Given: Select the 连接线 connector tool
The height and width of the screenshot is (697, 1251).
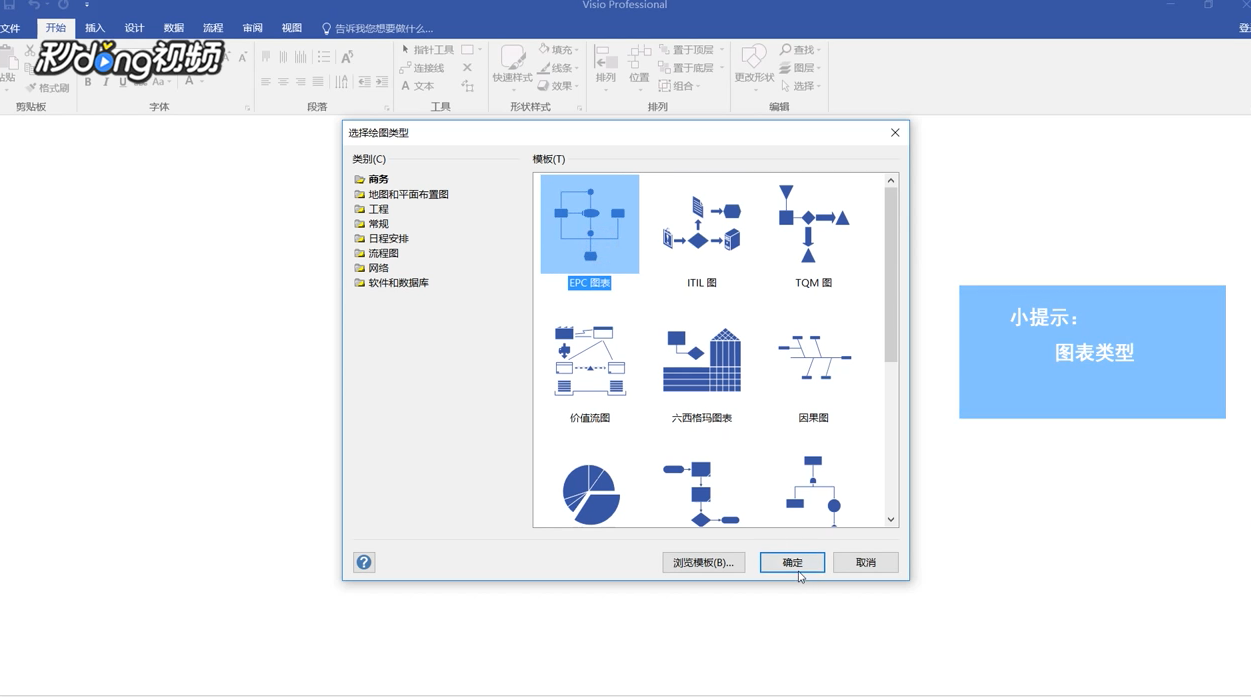Looking at the screenshot, I should click(x=423, y=68).
